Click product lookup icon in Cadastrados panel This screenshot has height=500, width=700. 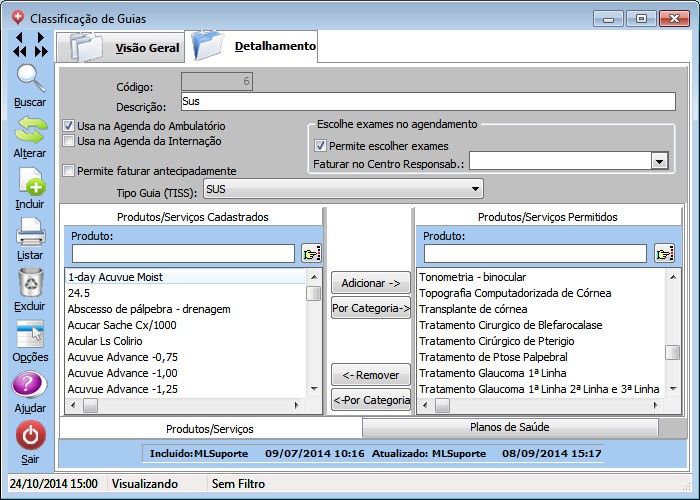tap(311, 253)
